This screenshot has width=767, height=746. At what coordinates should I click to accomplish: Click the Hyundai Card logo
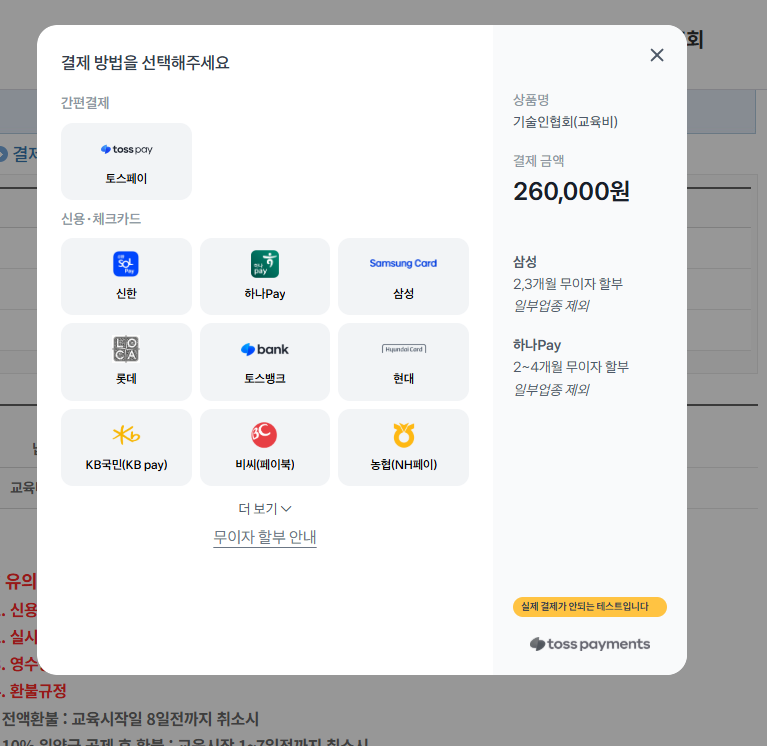[x=404, y=349]
